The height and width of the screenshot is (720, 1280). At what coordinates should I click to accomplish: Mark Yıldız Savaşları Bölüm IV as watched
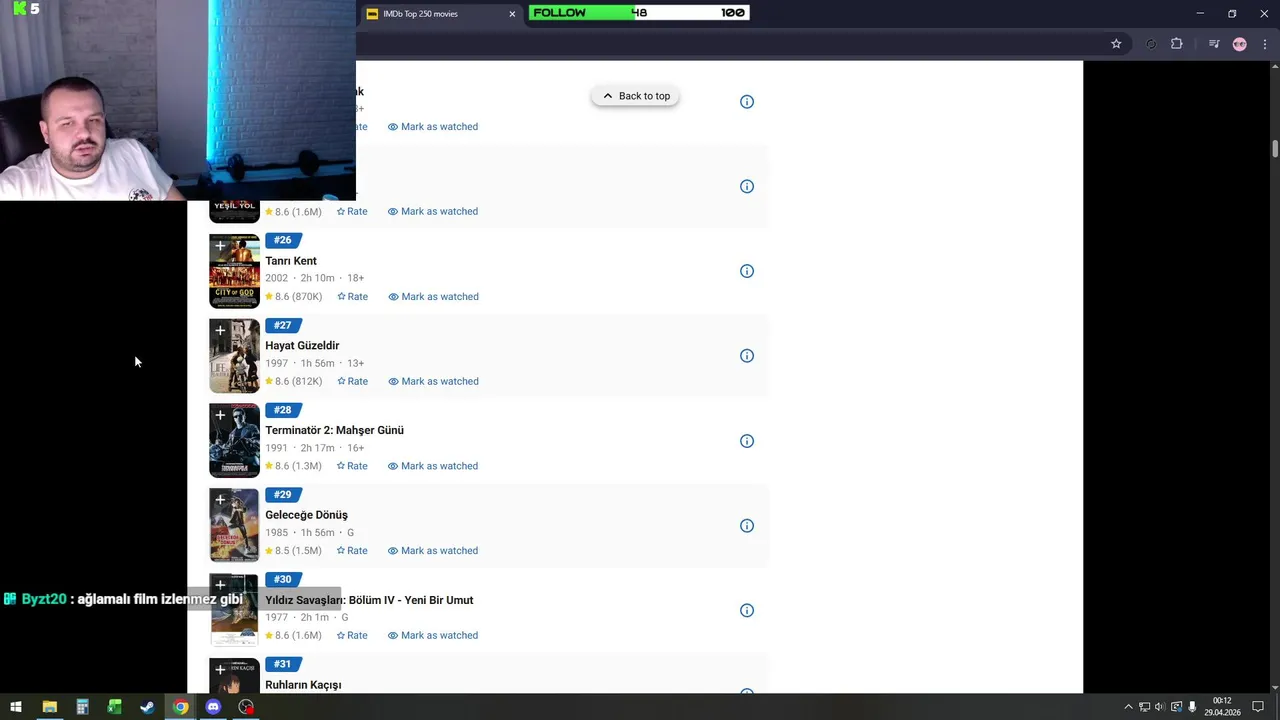(x=433, y=635)
